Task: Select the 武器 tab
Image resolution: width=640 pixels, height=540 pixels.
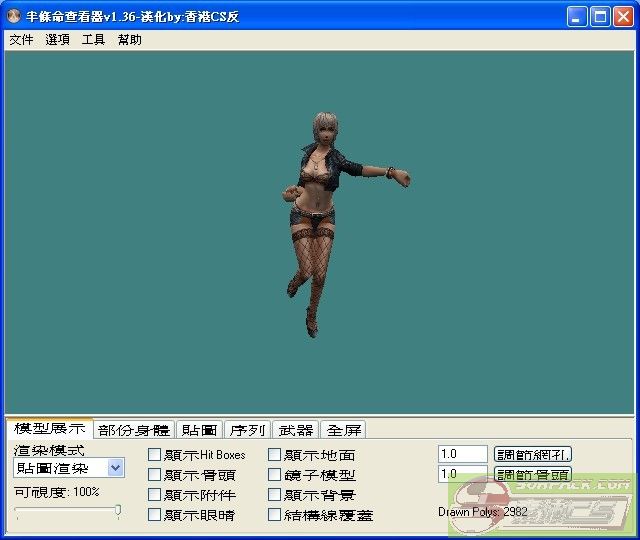Action: pyautogui.click(x=295, y=430)
